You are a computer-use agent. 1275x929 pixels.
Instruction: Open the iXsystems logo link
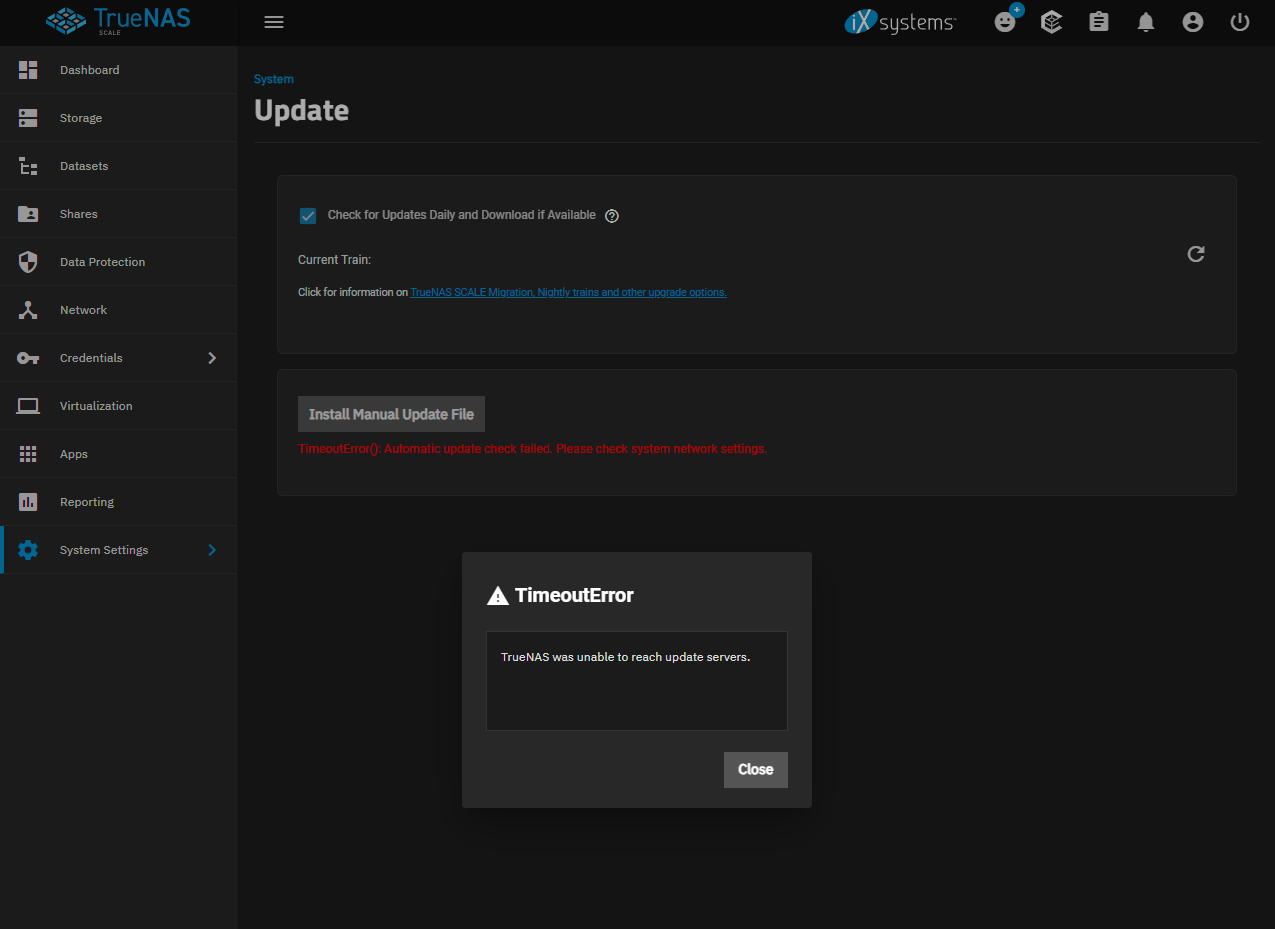click(901, 22)
